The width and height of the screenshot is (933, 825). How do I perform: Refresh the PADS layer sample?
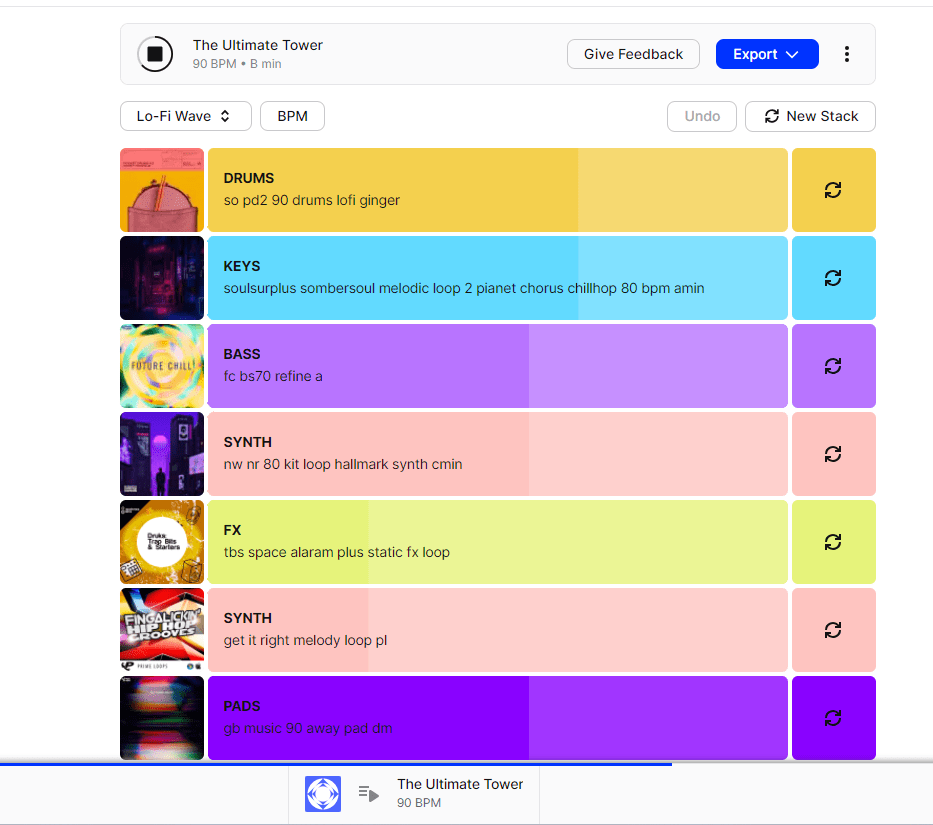point(834,718)
